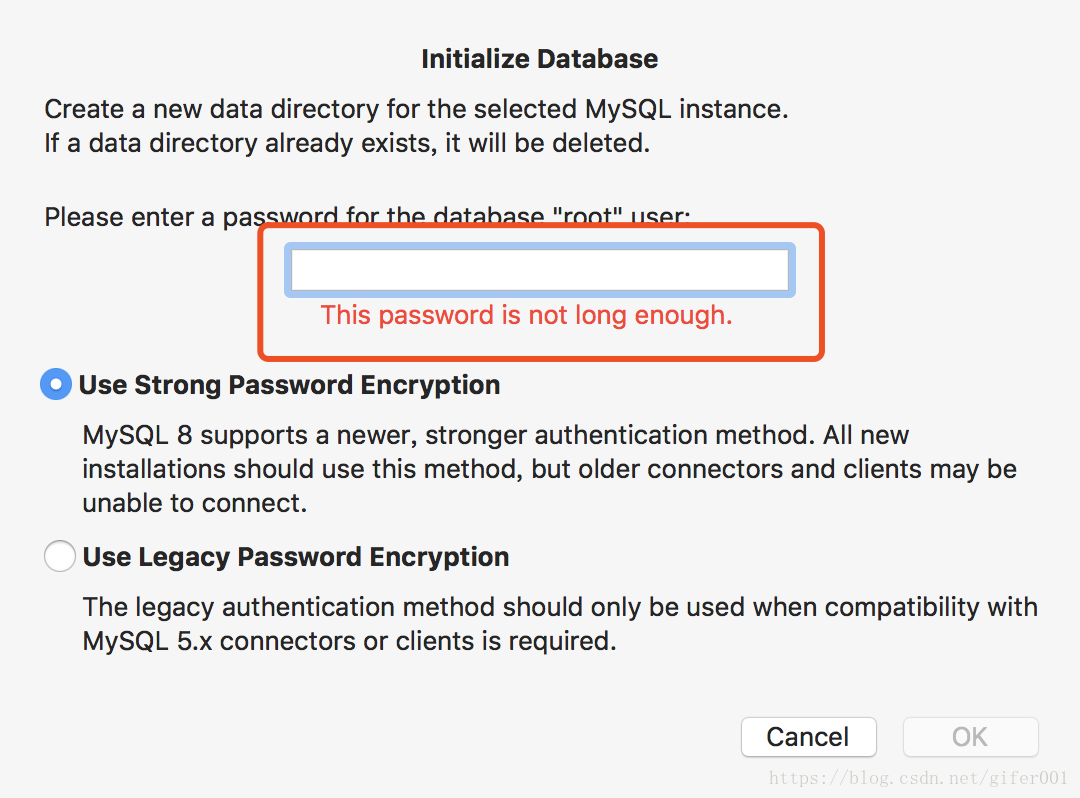Image resolution: width=1080 pixels, height=798 pixels.
Task: Click the 'If a data directory already exists' warning line
Action: tap(347, 143)
